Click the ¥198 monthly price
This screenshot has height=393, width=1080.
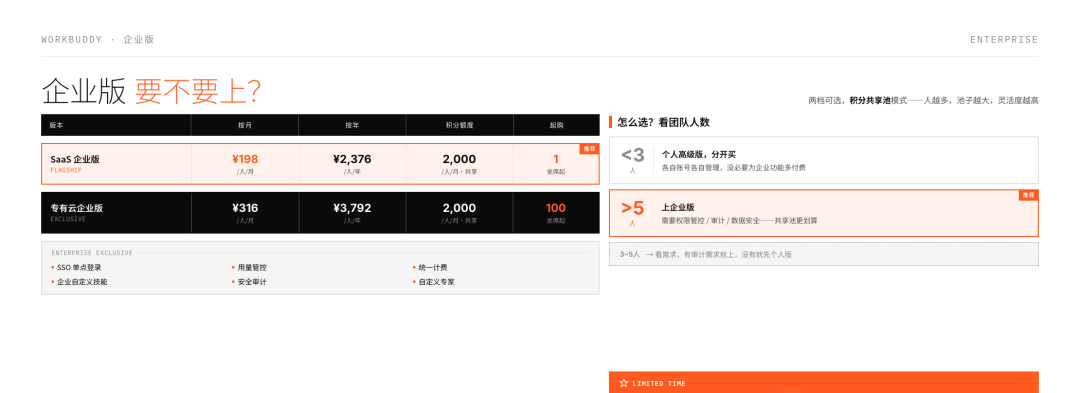[x=245, y=159]
